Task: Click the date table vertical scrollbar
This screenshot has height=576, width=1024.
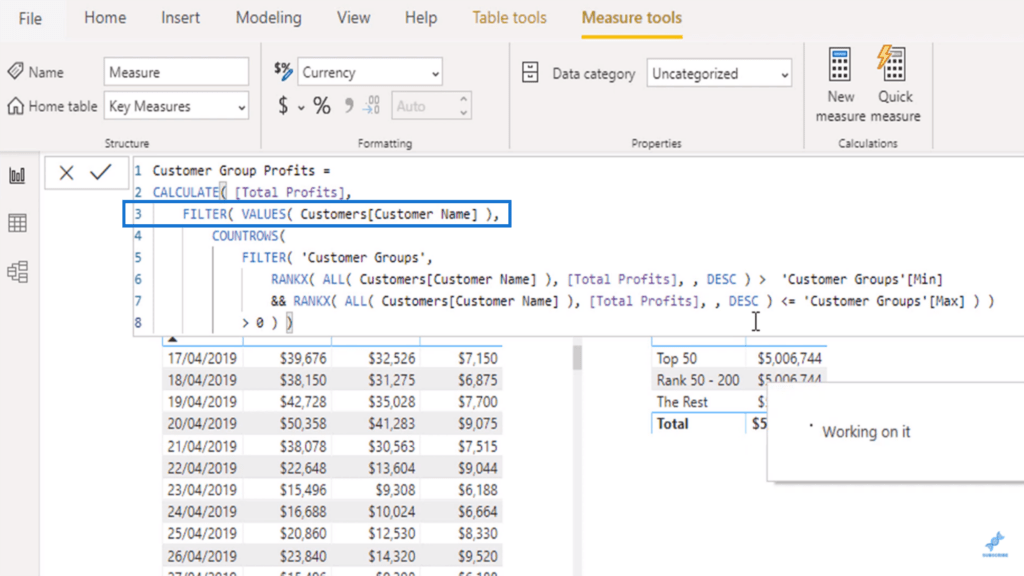Action: coord(577,358)
